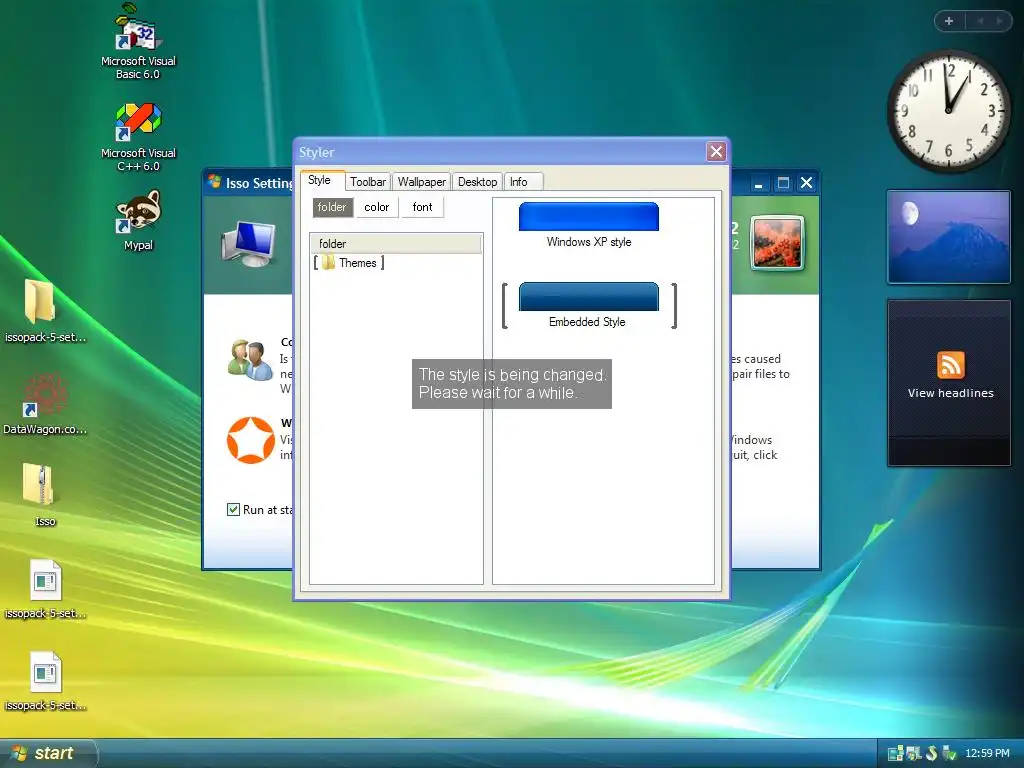Viewport: 1024px width, 768px height.
Task: Click the folder column header in the list
Action: (396, 244)
